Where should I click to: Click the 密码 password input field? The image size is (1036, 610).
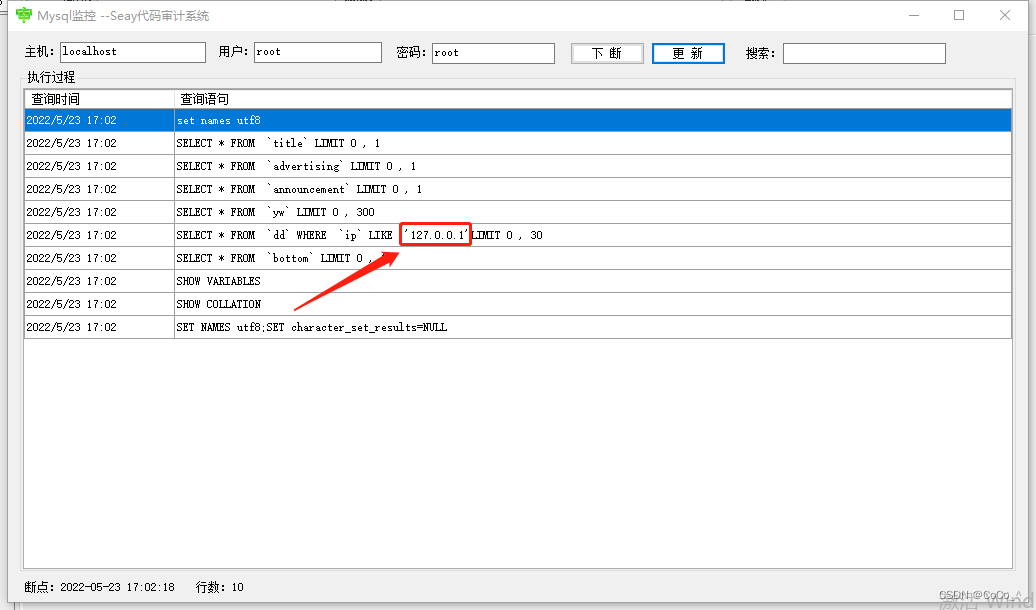[493, 53]
